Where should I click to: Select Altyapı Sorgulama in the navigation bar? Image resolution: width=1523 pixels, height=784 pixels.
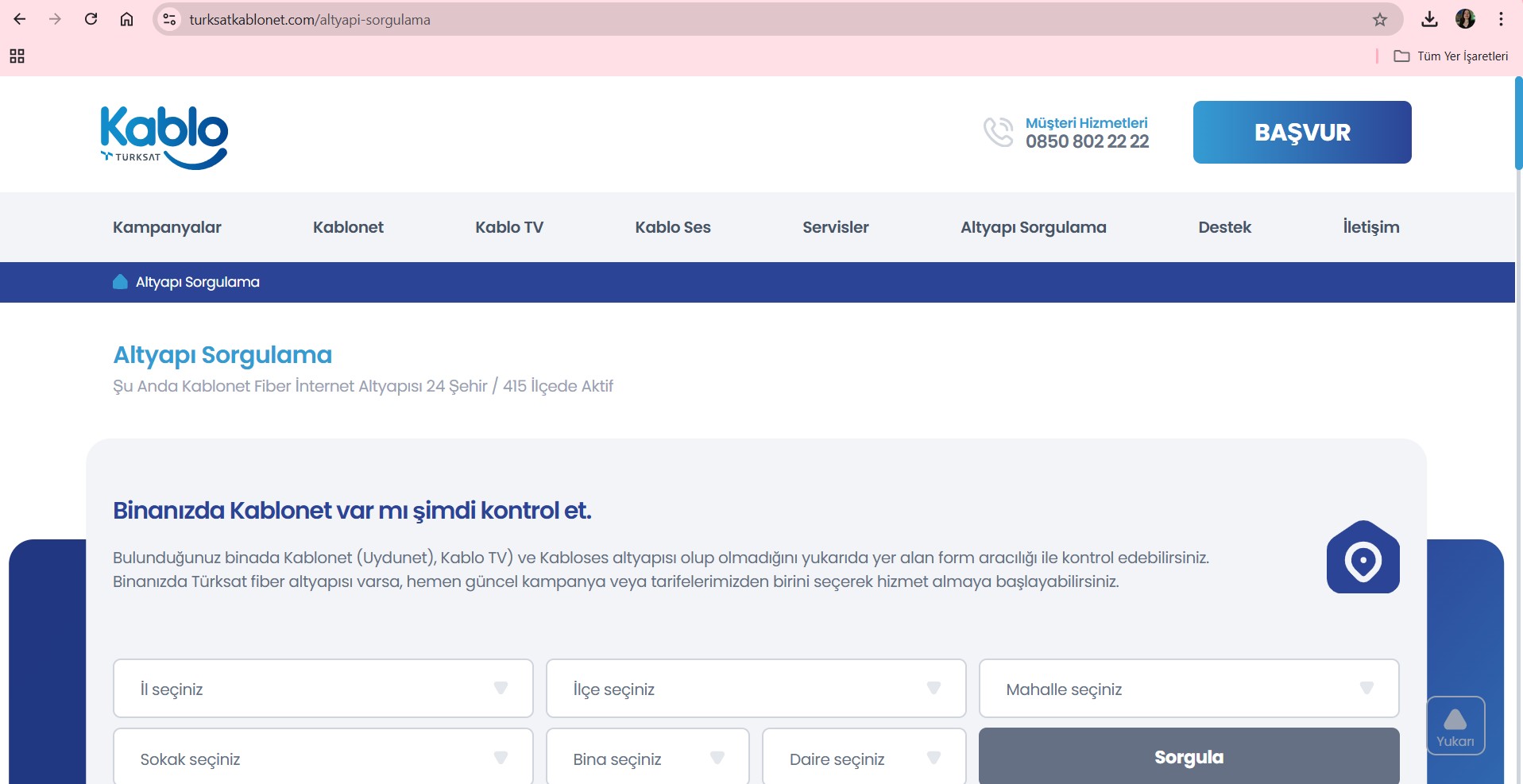click(1034, 227)
